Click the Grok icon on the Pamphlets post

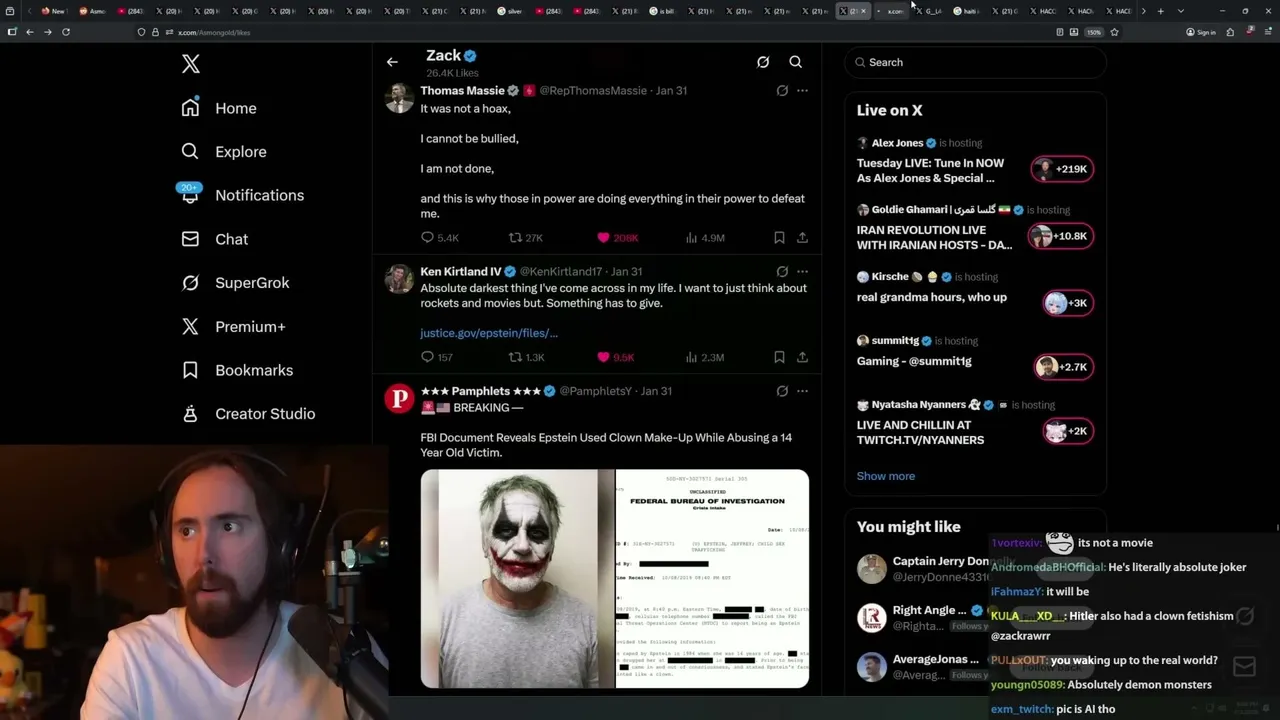[x=782, y=392]
